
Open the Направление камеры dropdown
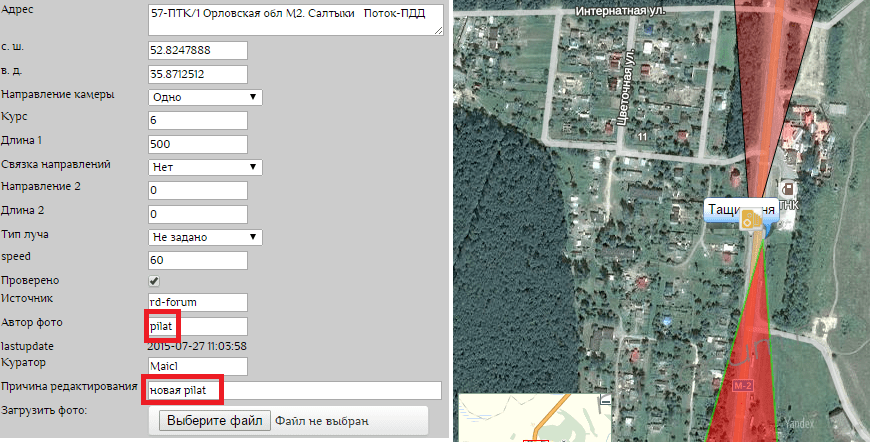[204, 97]
